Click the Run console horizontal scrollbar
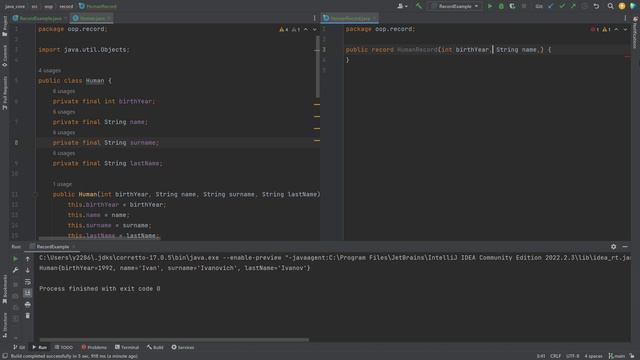 click(174, 340)
